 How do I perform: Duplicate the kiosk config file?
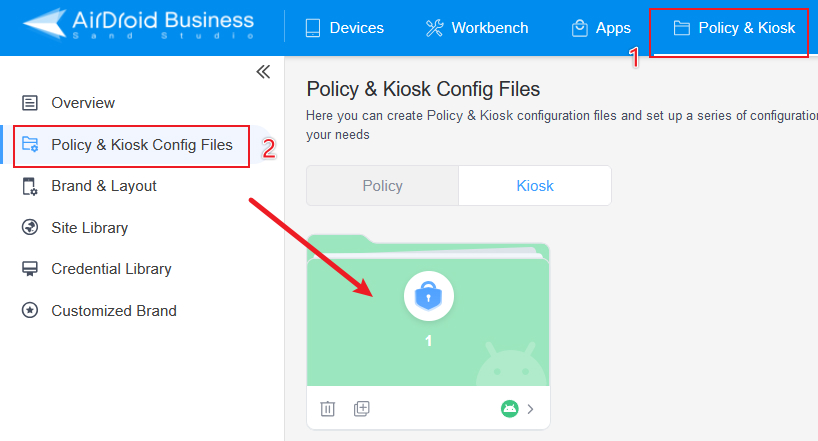click(x=362, y=409)
